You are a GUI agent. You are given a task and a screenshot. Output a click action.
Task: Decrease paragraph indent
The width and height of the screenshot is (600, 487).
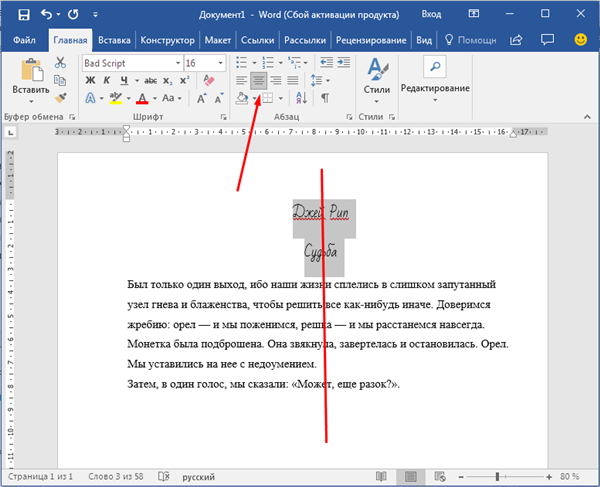pyautogui.click(x=326, y=62)
